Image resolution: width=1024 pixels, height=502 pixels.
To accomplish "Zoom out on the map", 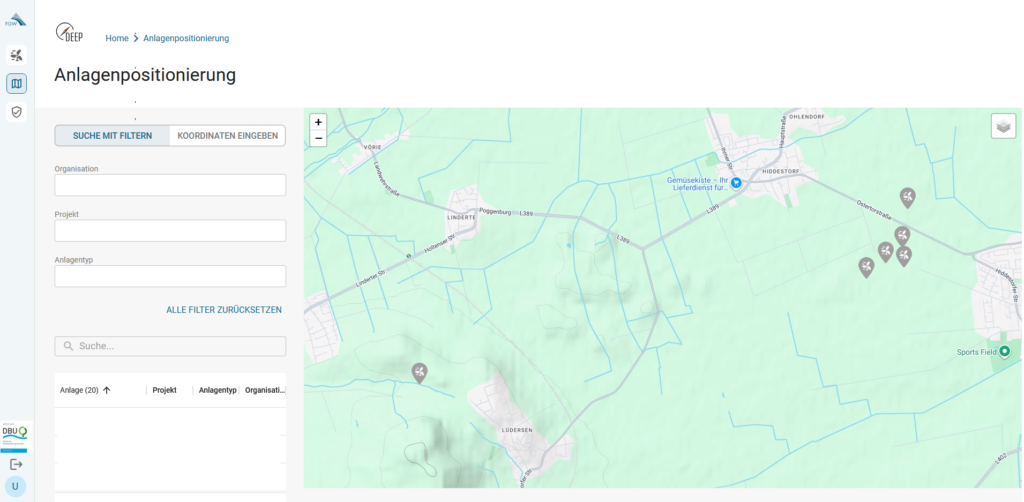I will 318,138.
